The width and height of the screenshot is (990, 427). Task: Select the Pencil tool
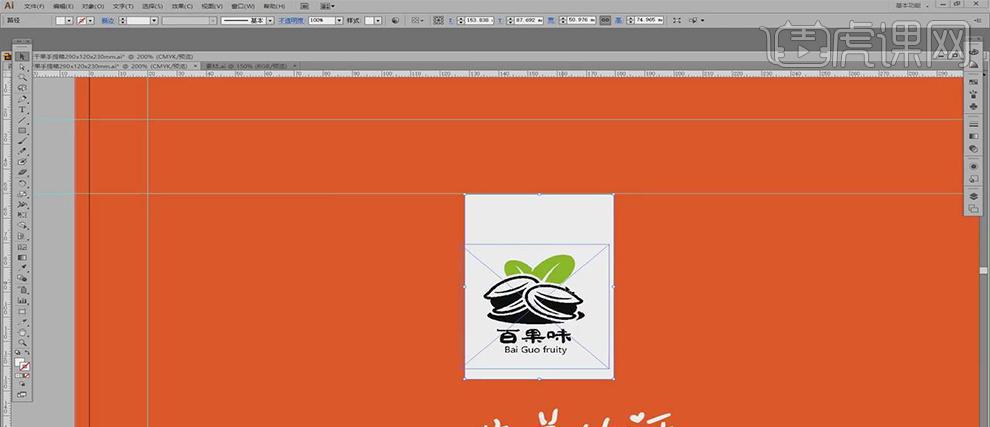pyautogui.click(x=22, y=152)
